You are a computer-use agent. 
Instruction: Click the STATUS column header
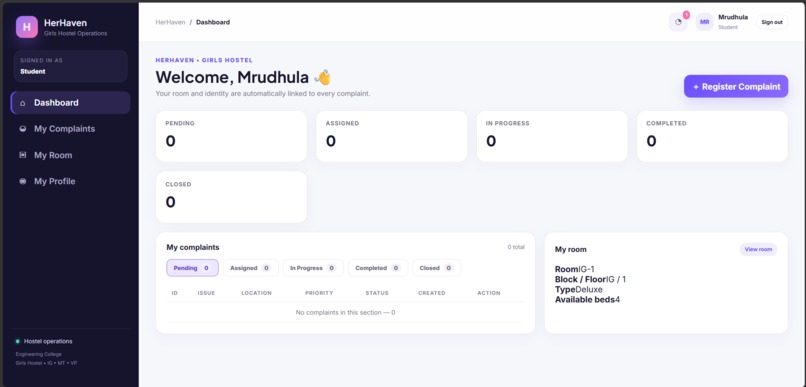tap(377, 293)
